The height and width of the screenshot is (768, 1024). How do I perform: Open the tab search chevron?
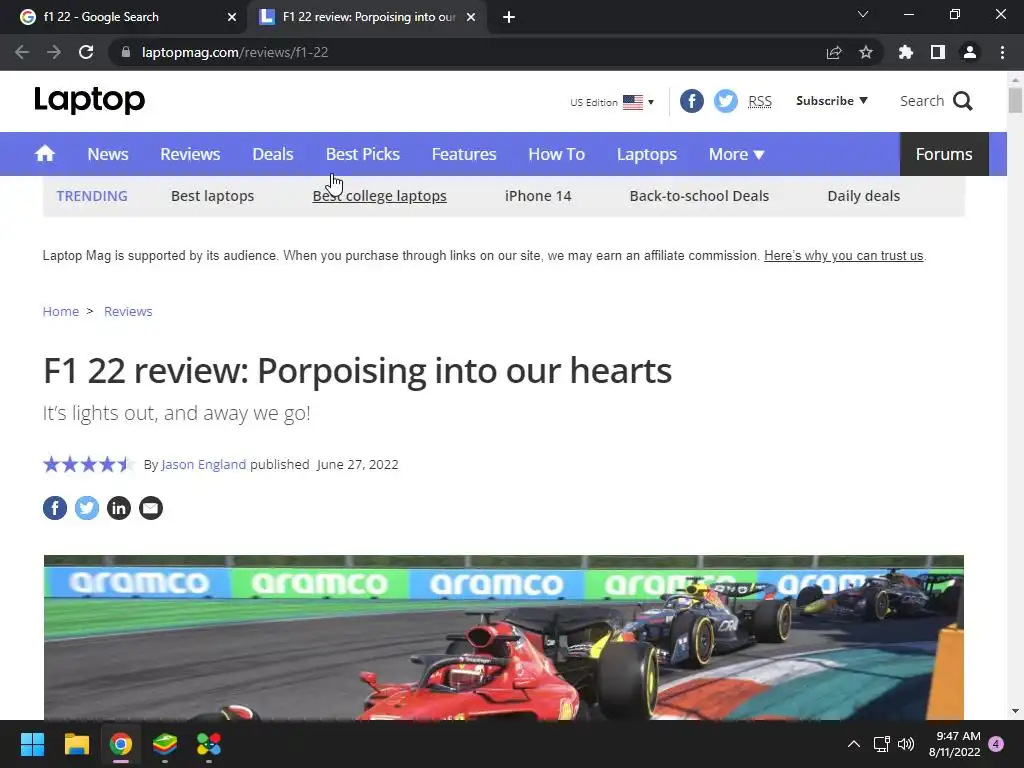pos(863,14)
